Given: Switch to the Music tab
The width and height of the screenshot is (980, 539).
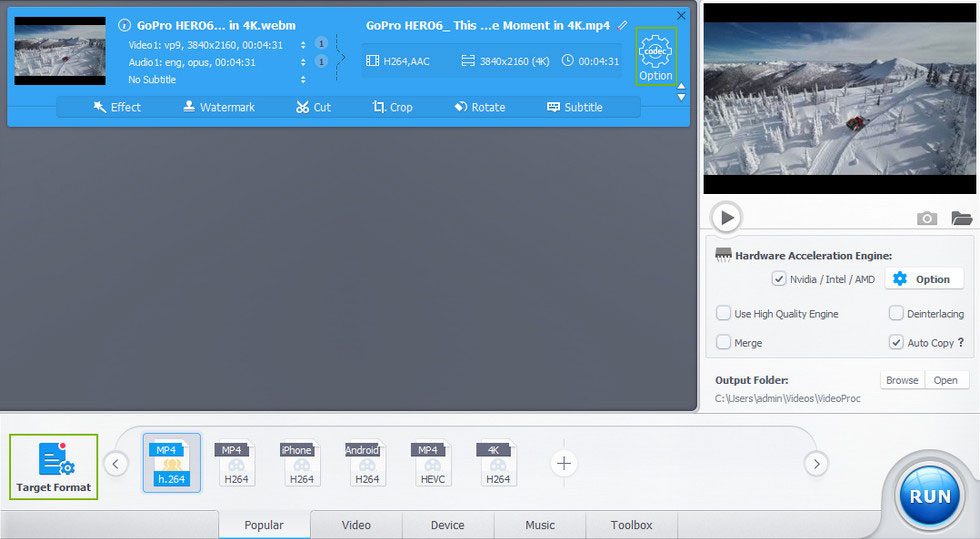Looking at the screenshot, I should coord(540,525).
